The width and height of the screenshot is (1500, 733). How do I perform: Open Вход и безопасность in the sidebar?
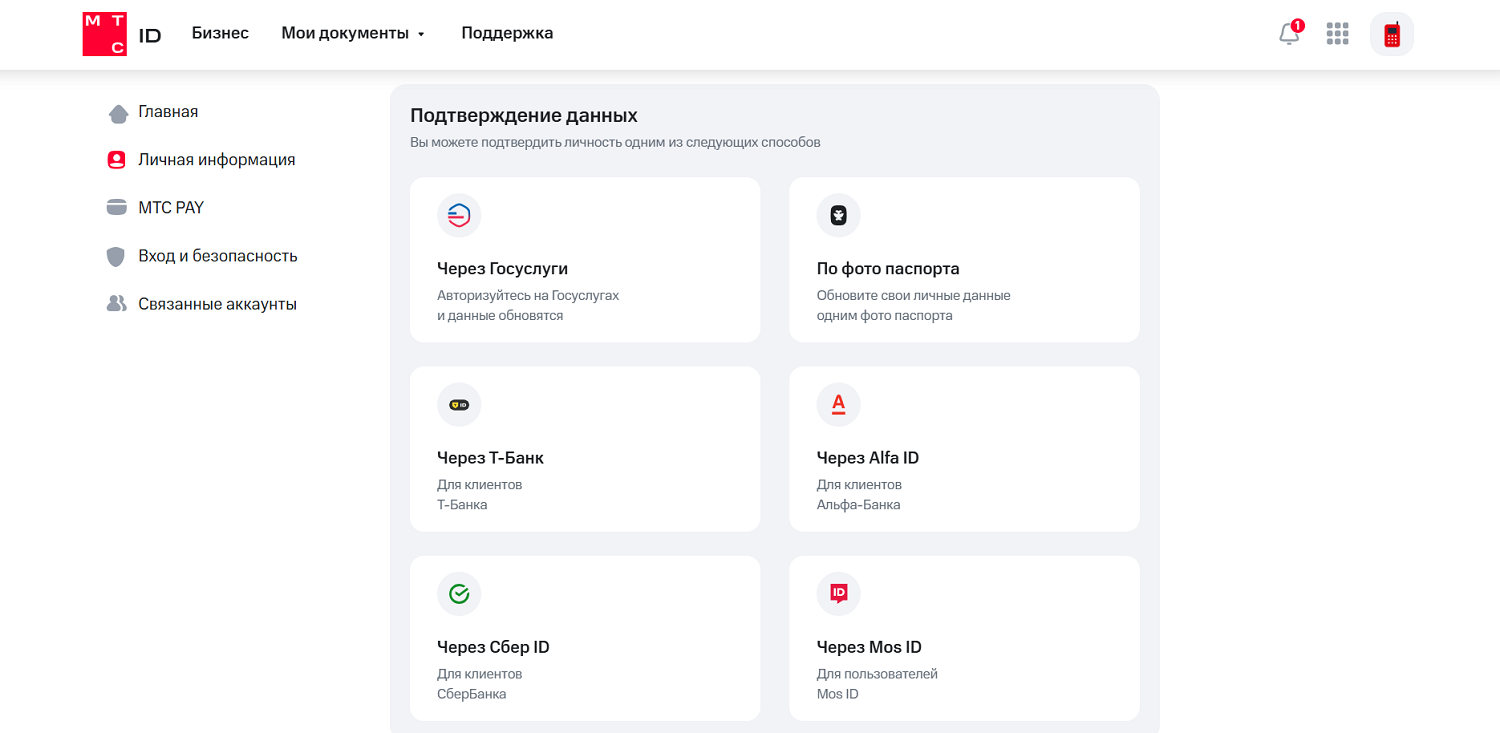(218, 256)
